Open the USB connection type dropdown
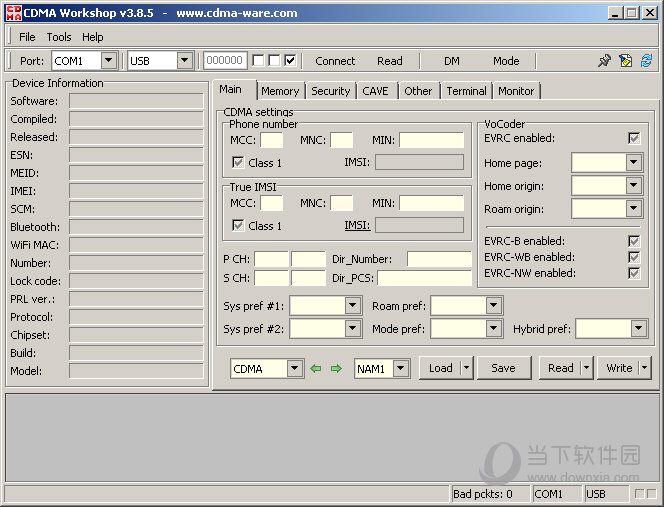The width and height of the screenshot is (664, 507). coord(184,61)
